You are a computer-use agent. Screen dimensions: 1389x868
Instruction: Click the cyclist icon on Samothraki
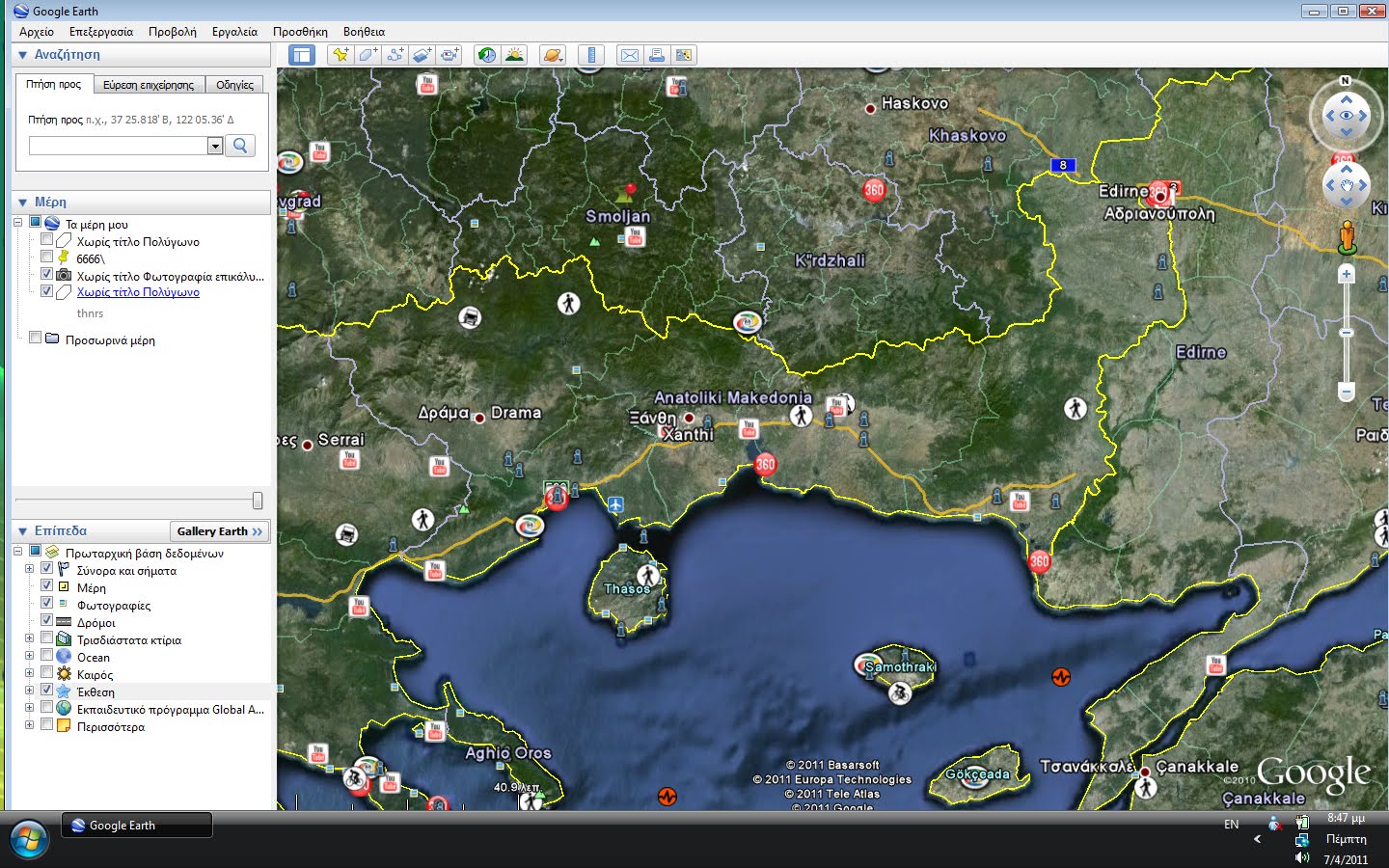(x=899, y=692)
